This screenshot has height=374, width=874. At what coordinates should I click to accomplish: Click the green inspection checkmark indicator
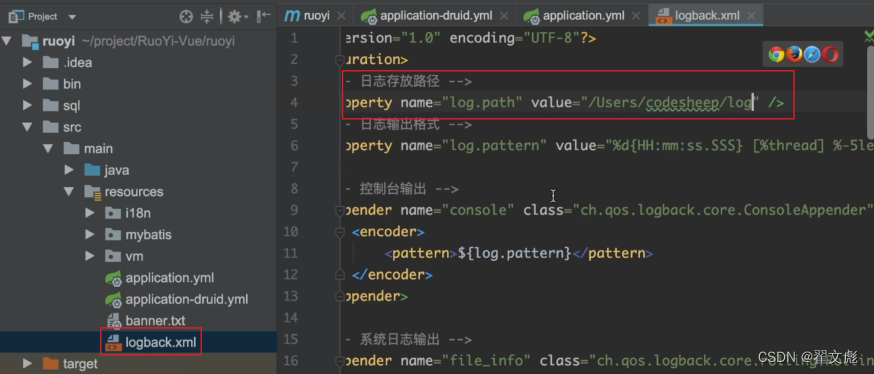868,37
